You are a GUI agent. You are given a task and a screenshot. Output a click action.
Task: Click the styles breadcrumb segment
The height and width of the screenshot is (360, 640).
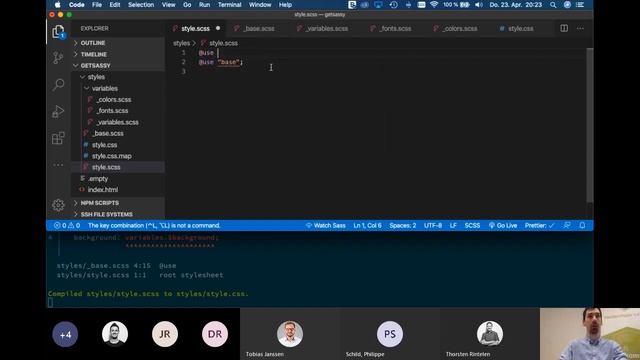181,43
